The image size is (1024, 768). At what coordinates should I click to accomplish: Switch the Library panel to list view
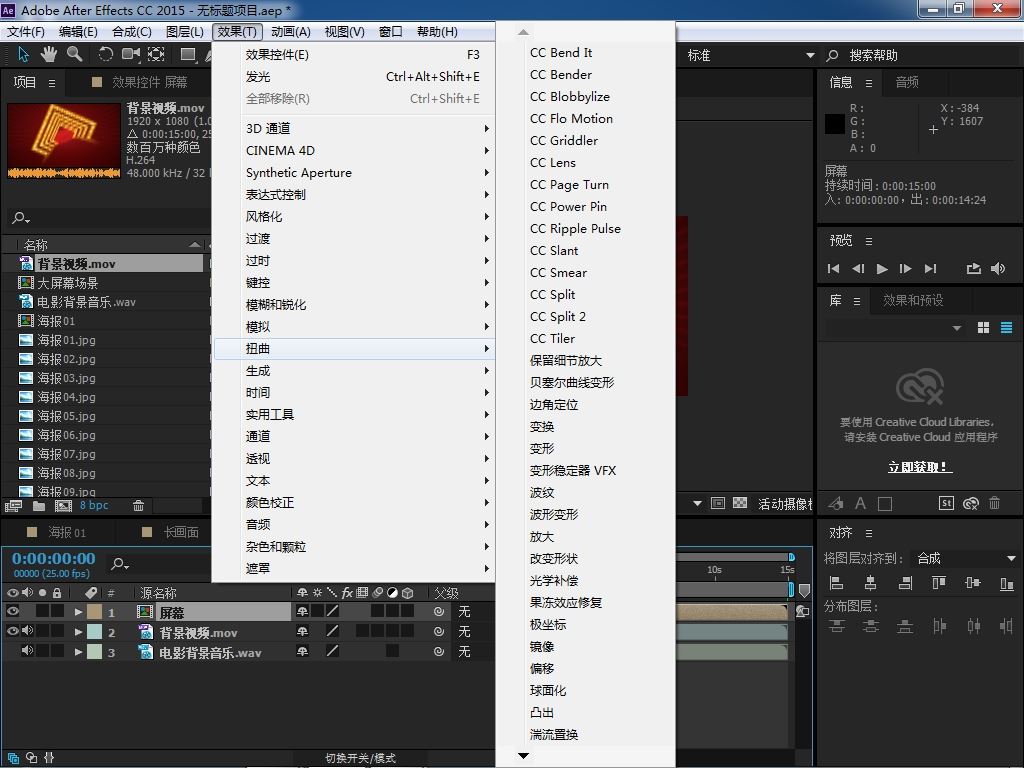(x=1006, y=328)
